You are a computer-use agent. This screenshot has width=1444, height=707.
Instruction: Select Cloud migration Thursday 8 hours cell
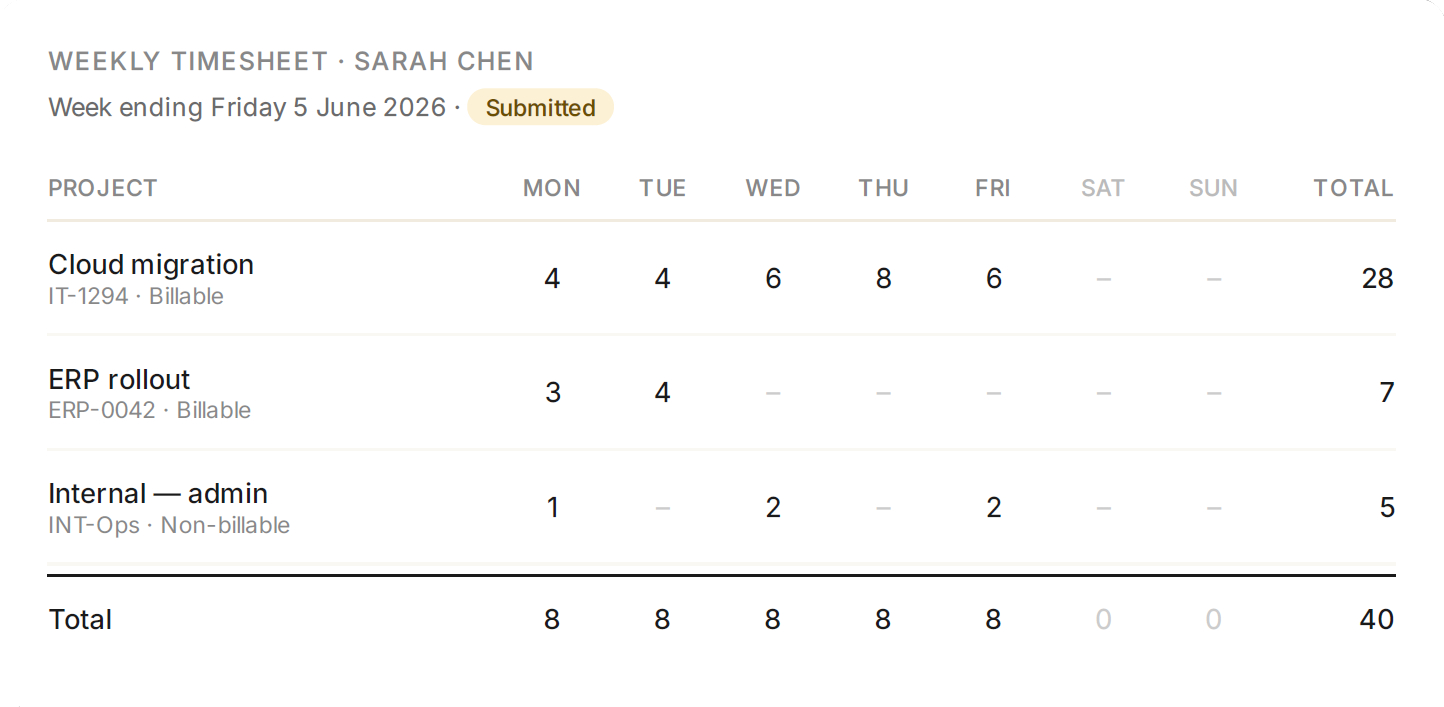tap(883, 279)
